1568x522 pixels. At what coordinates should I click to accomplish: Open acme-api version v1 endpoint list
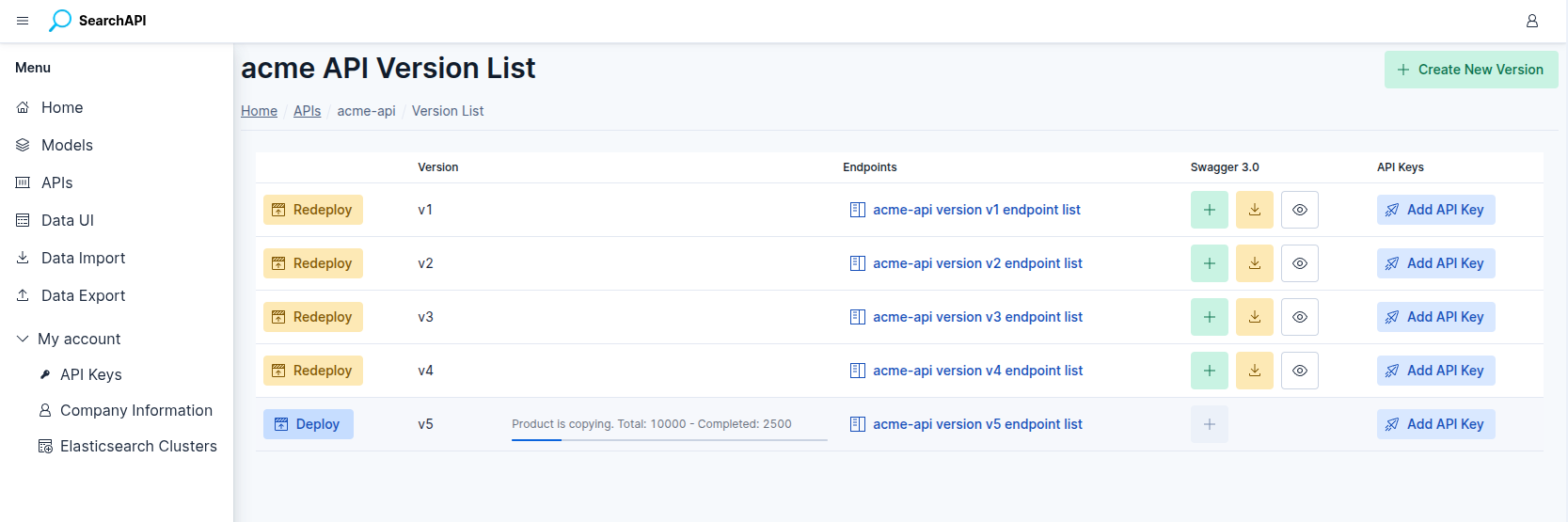point(976,210)
